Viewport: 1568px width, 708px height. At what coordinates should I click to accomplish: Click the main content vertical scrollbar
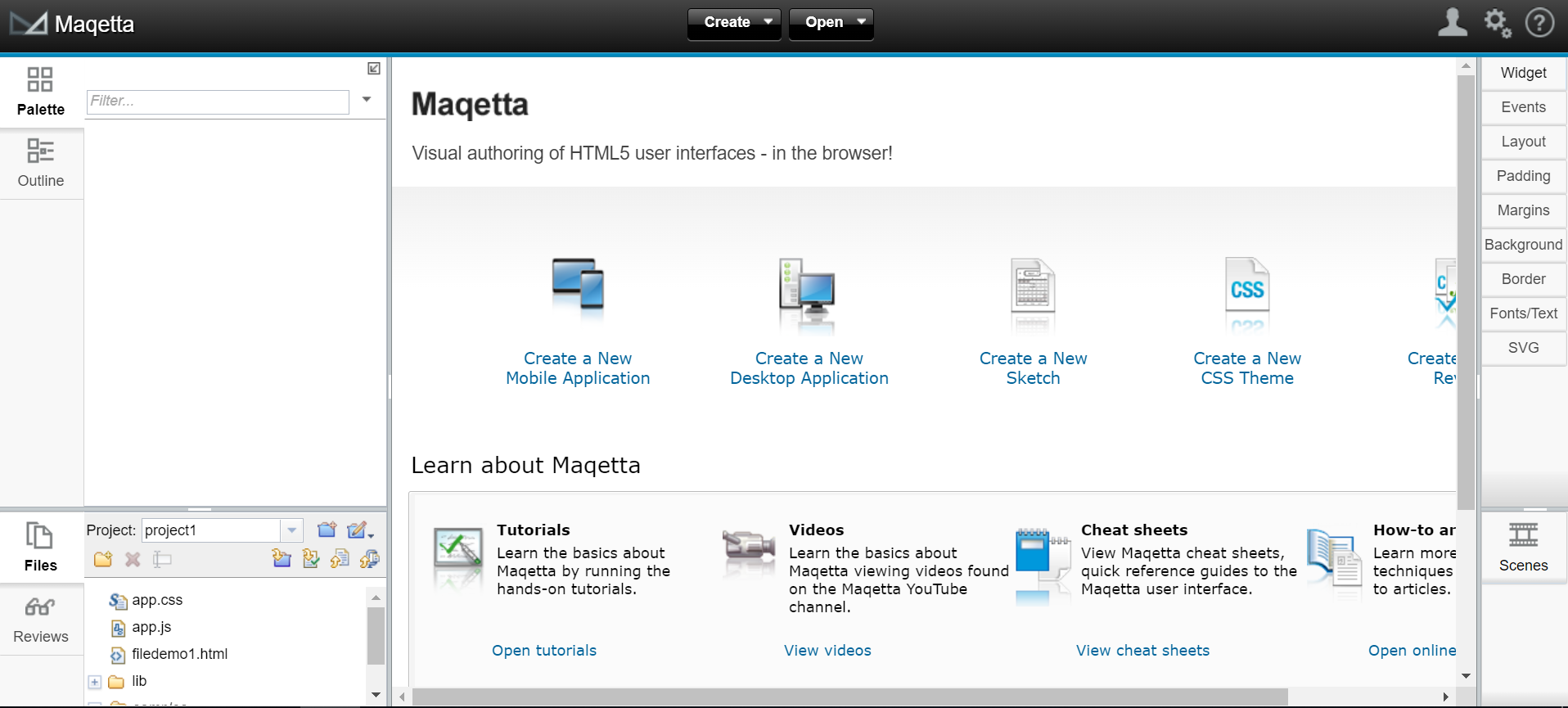coord(1466,293)
